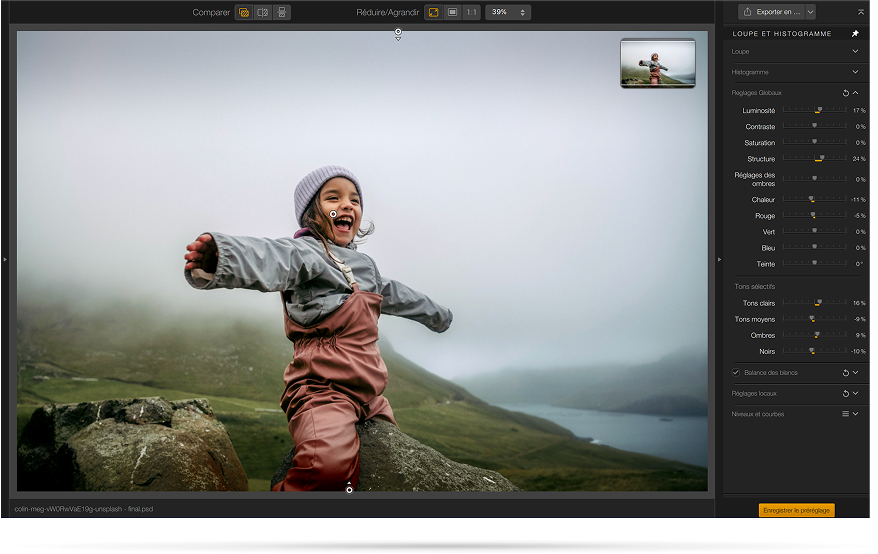Click the Exporter en button
Screen dimensions: 878x554
coord(772,12)
